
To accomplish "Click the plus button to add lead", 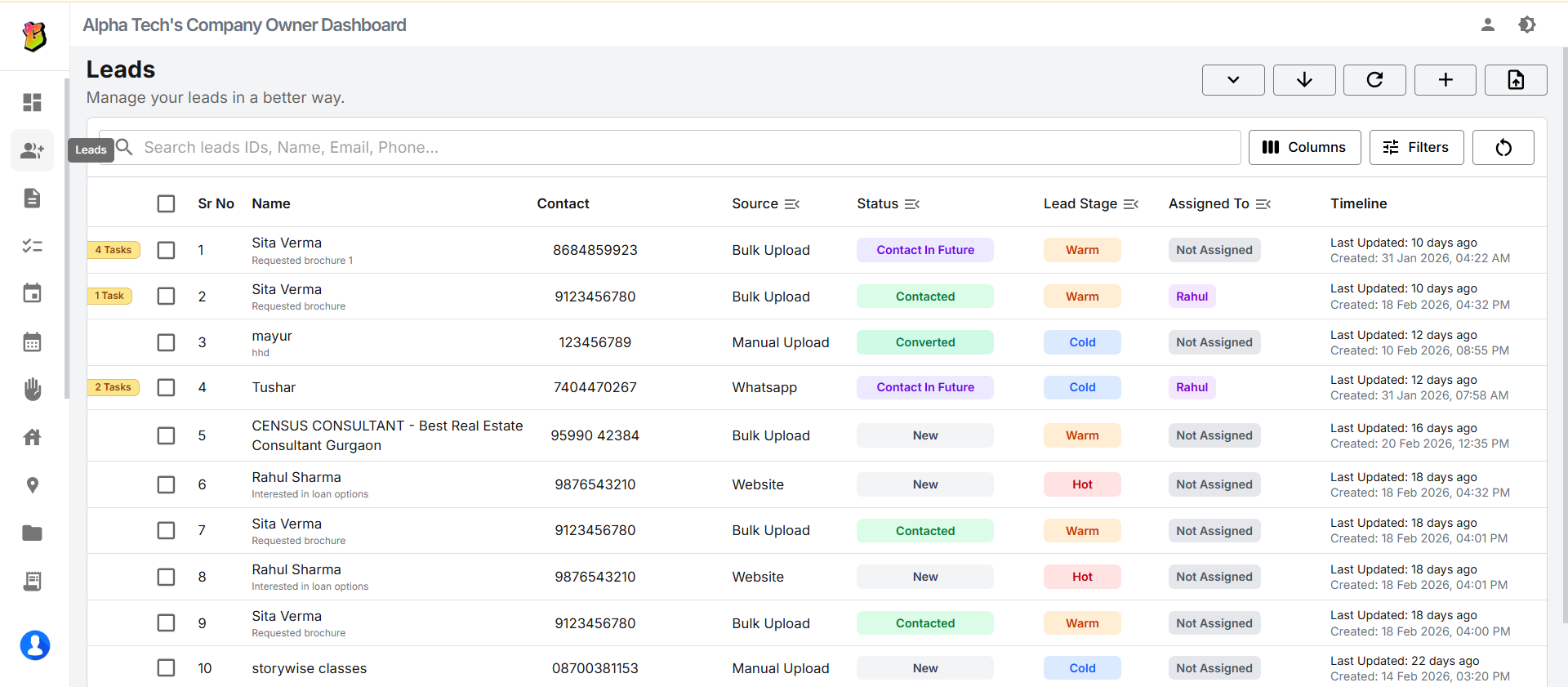I will (x=1445, y=80).
